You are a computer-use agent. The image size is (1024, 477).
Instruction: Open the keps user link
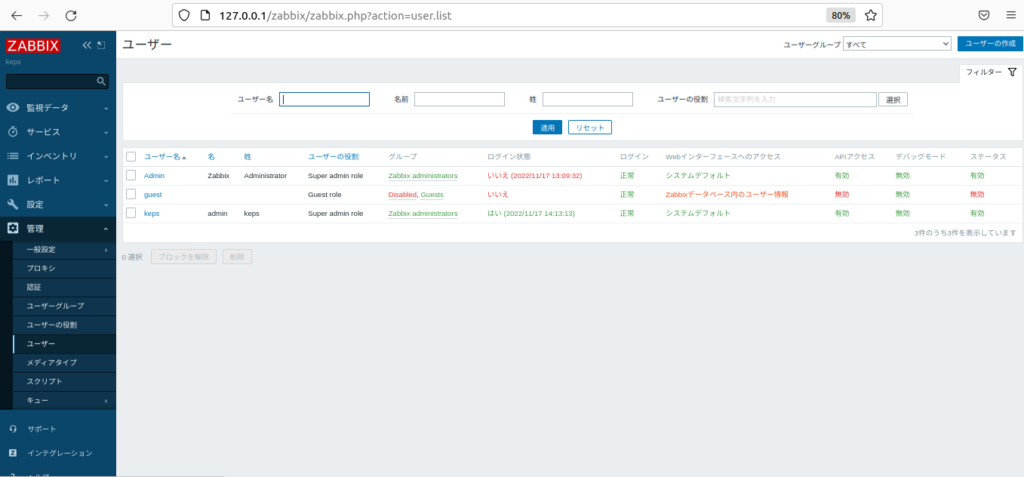[x=152, y=213]
